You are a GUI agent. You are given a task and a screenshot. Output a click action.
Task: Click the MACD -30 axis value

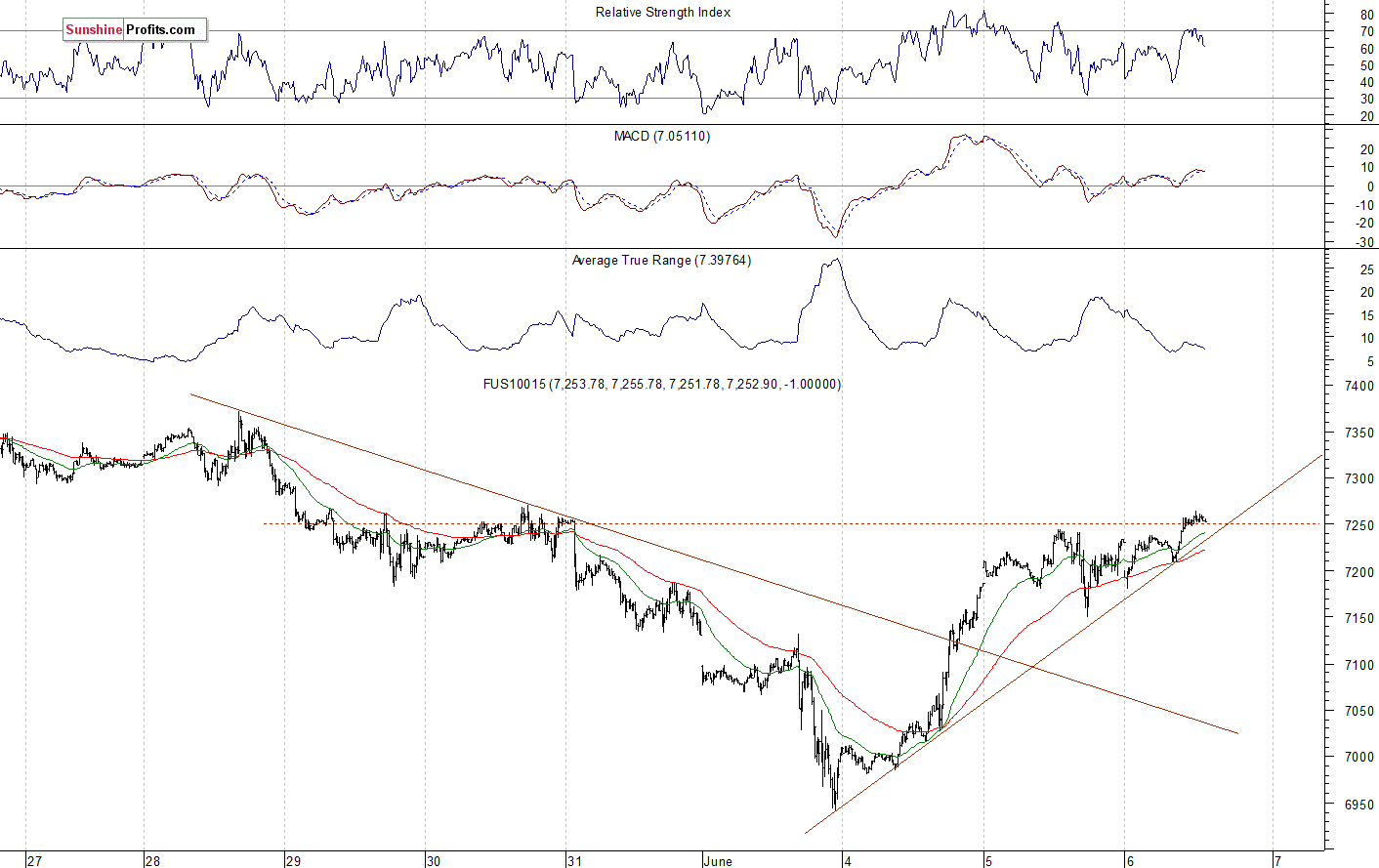point(1365,243)
